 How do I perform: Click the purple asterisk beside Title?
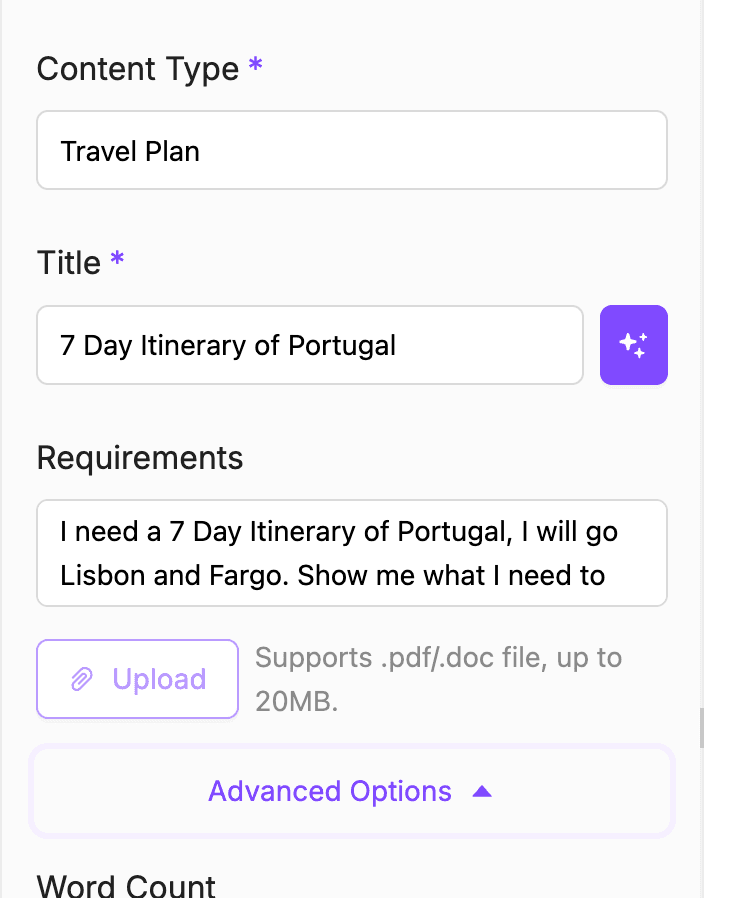coord(117,261)
